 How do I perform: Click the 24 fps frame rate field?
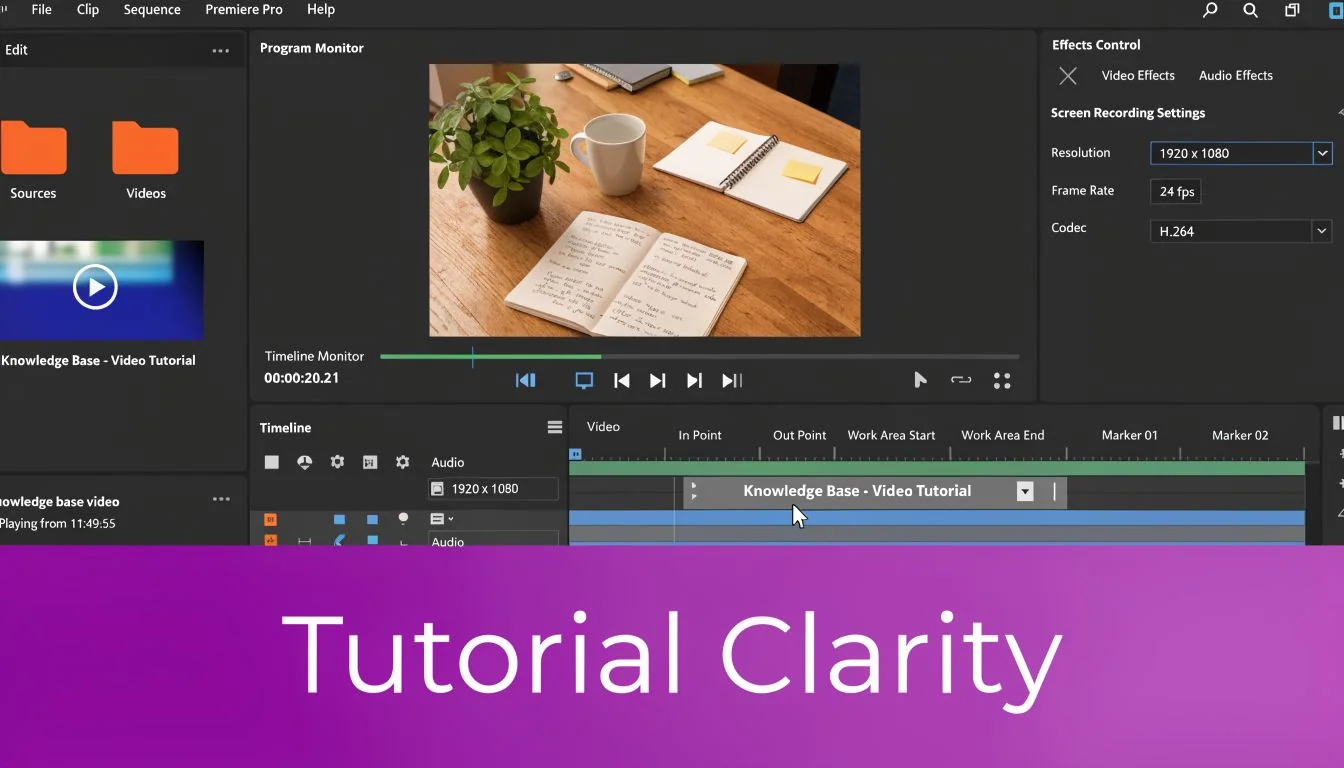[x=1175, y=192]
